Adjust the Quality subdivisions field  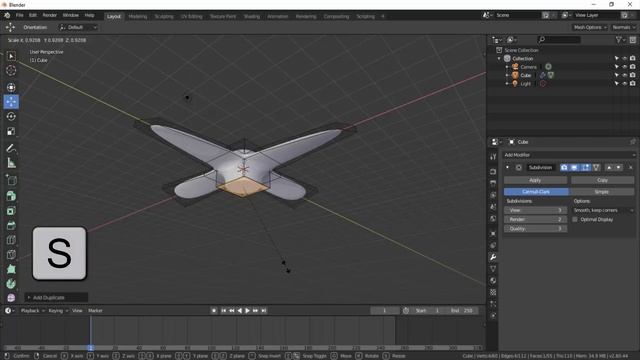click(535, 229)
